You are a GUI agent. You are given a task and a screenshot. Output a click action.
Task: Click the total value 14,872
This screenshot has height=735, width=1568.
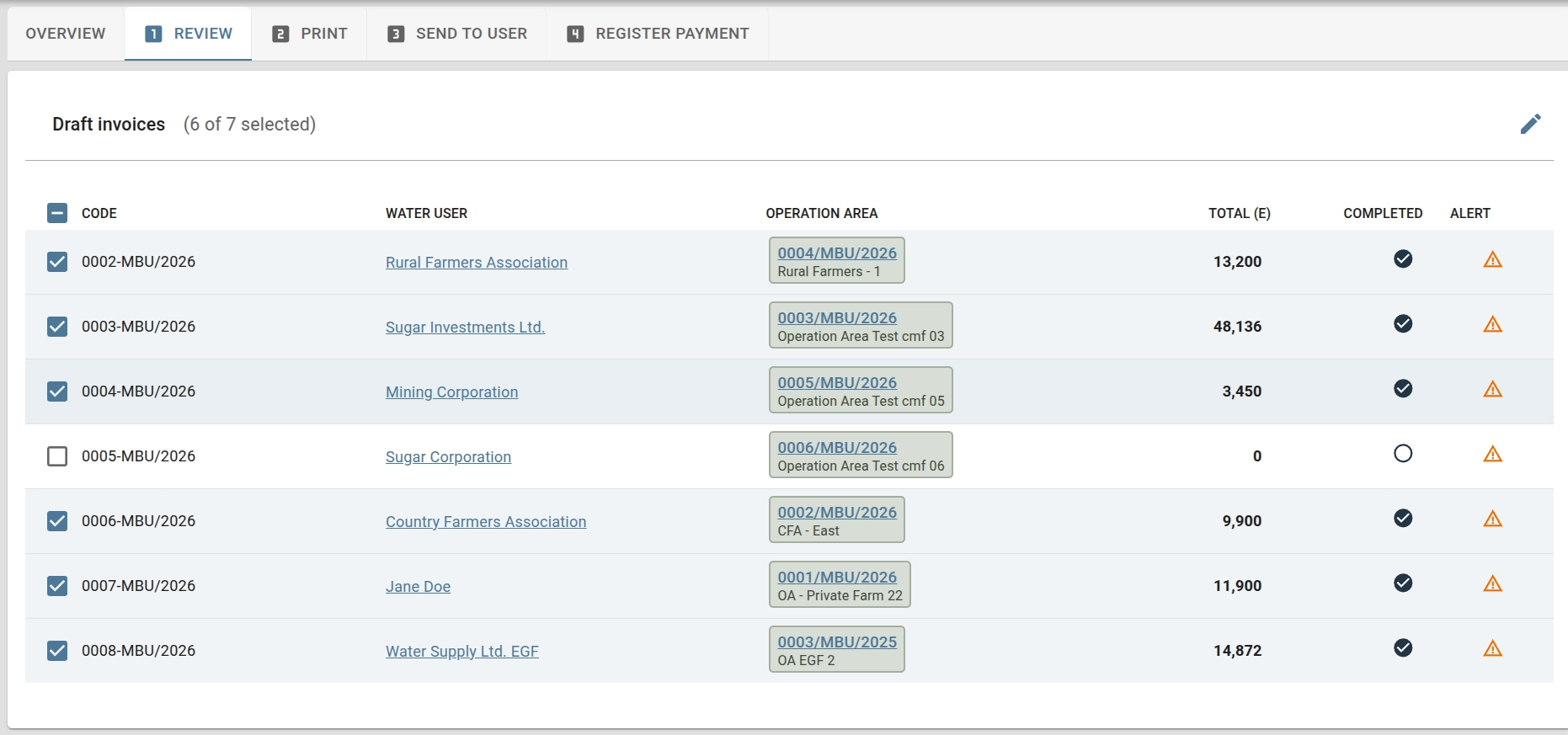coord(1237,651)
